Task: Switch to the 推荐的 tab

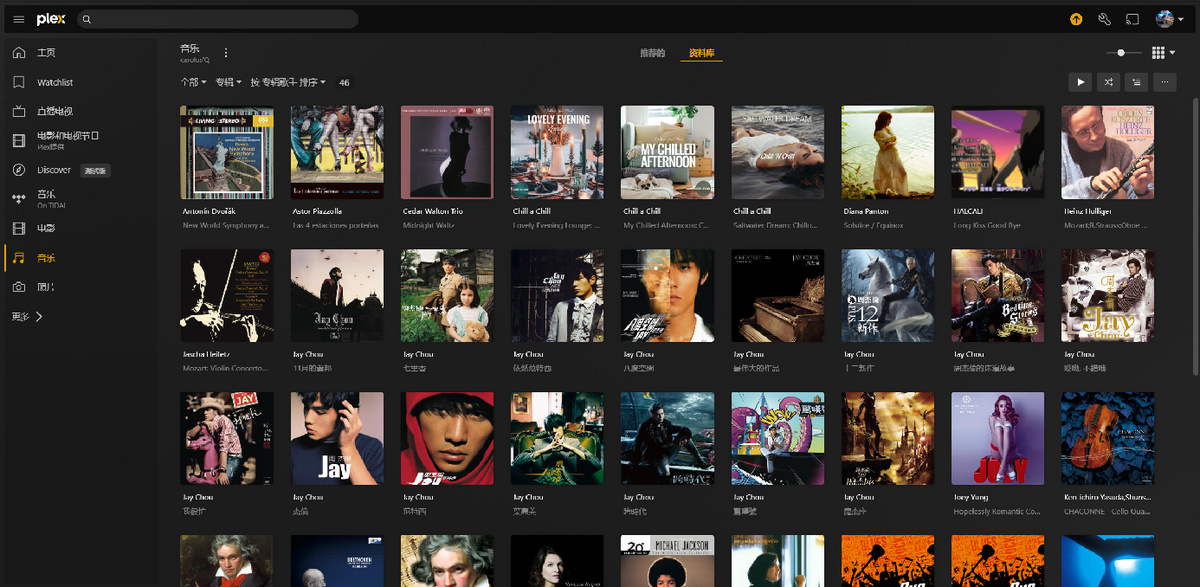Action: (652, 53)
